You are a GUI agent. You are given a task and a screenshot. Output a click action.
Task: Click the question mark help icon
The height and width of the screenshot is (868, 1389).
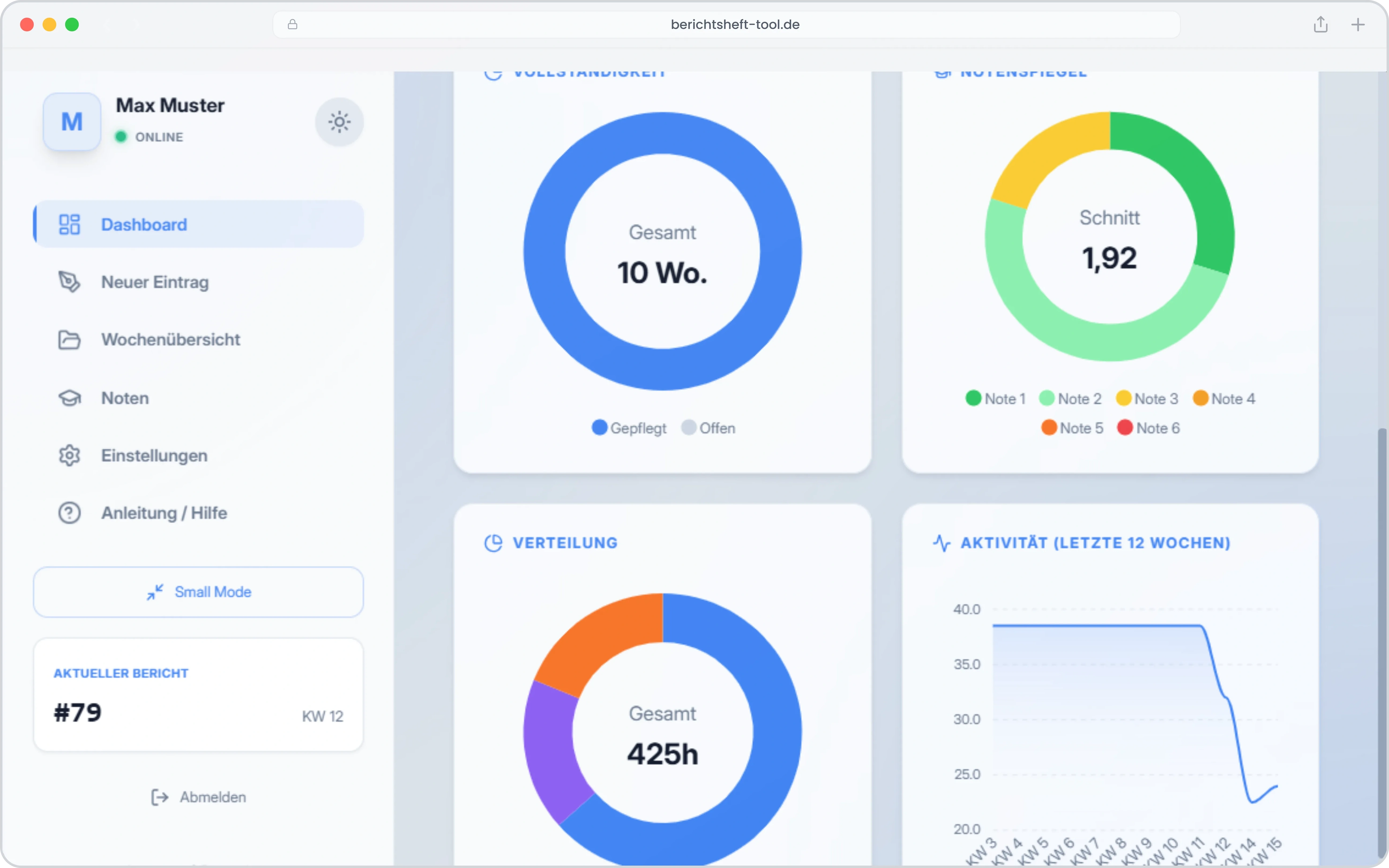[x=69, y=513]
